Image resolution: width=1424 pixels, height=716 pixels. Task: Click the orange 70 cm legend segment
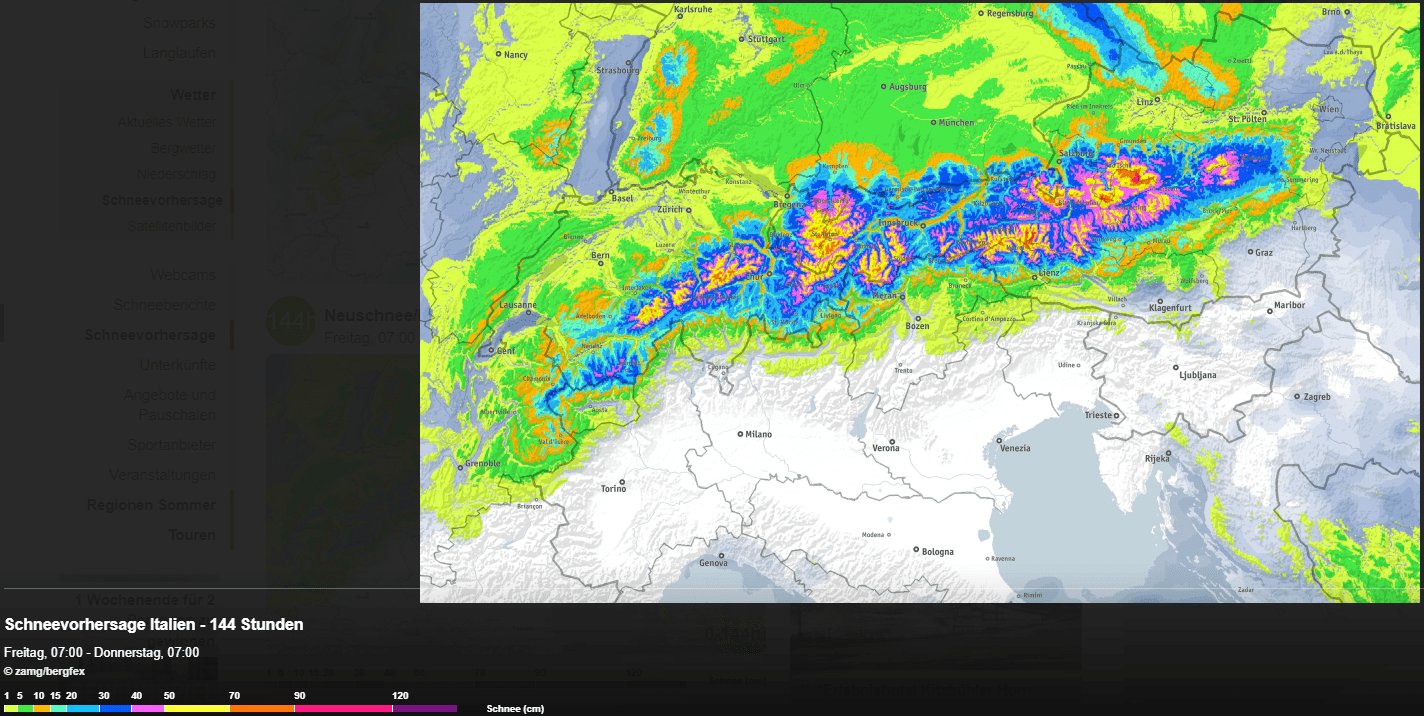261,708
